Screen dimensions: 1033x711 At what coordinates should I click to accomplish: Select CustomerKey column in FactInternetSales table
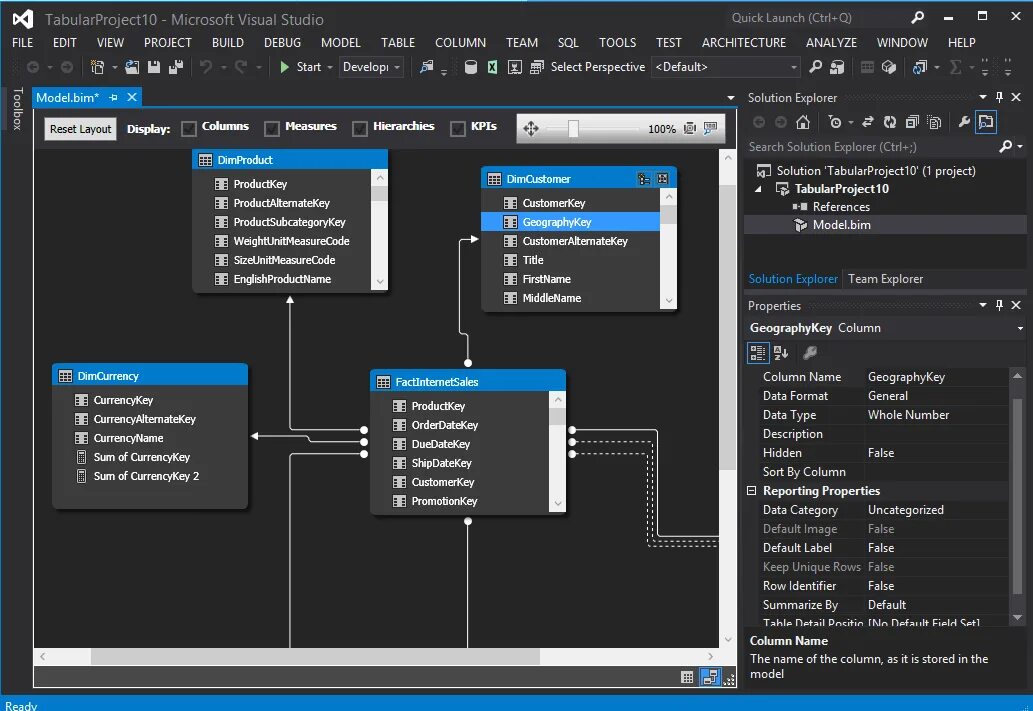443,482
